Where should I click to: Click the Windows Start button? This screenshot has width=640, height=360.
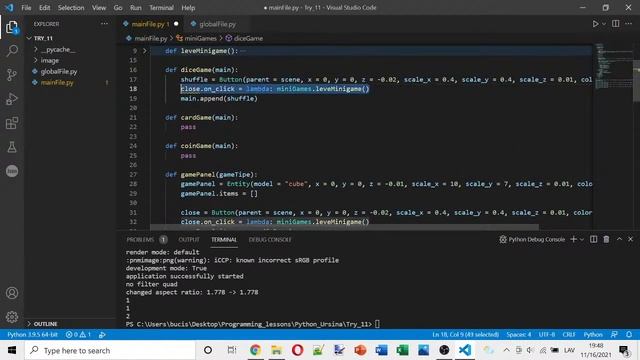(x=12, y=350)
